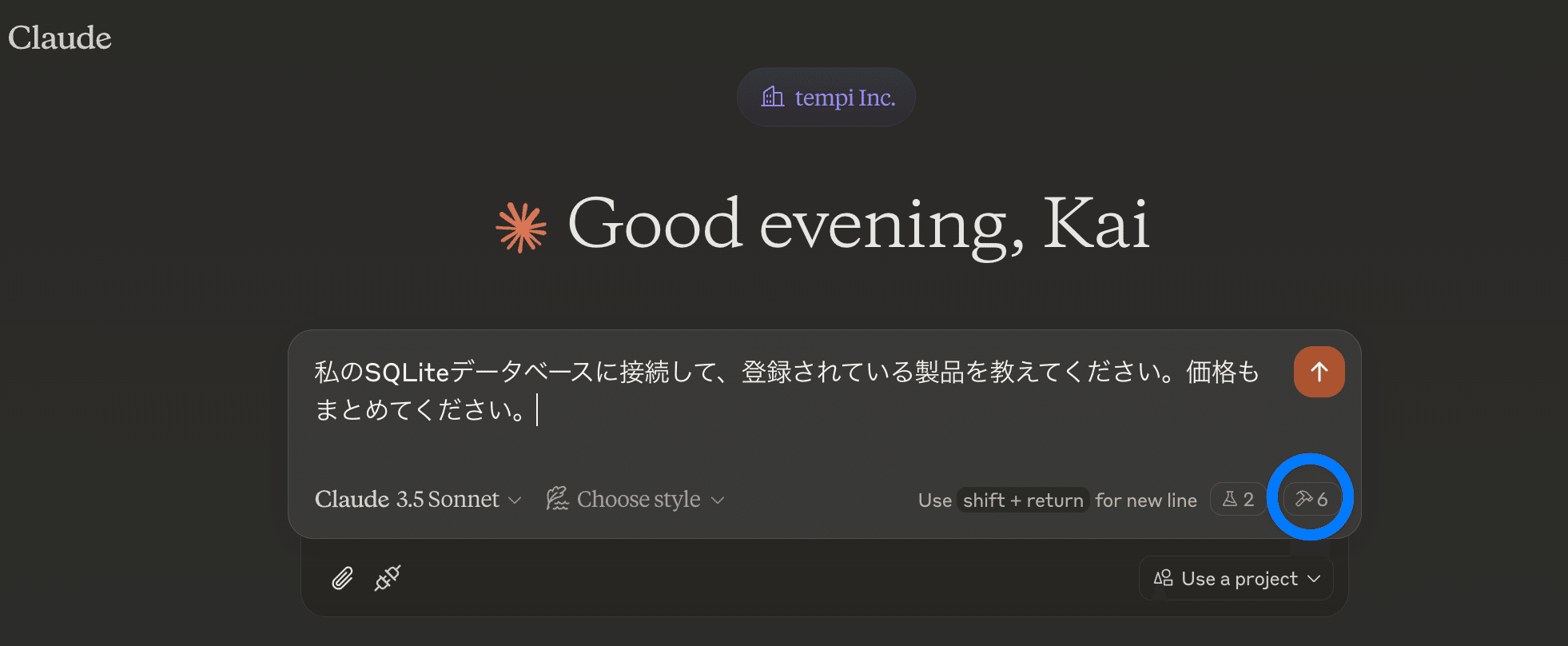Click the flask icon showing 2
The image size is (1568, 646).
pyautogui.click(x=1238, y=499)
